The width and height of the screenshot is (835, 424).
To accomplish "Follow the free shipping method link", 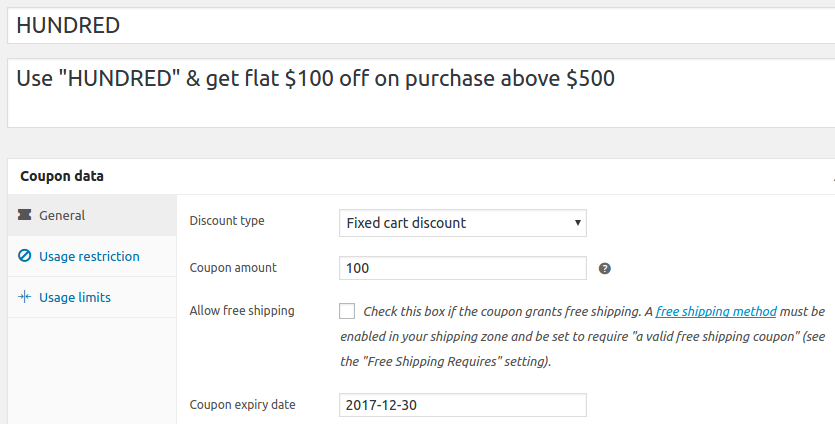I will point(716,312).
